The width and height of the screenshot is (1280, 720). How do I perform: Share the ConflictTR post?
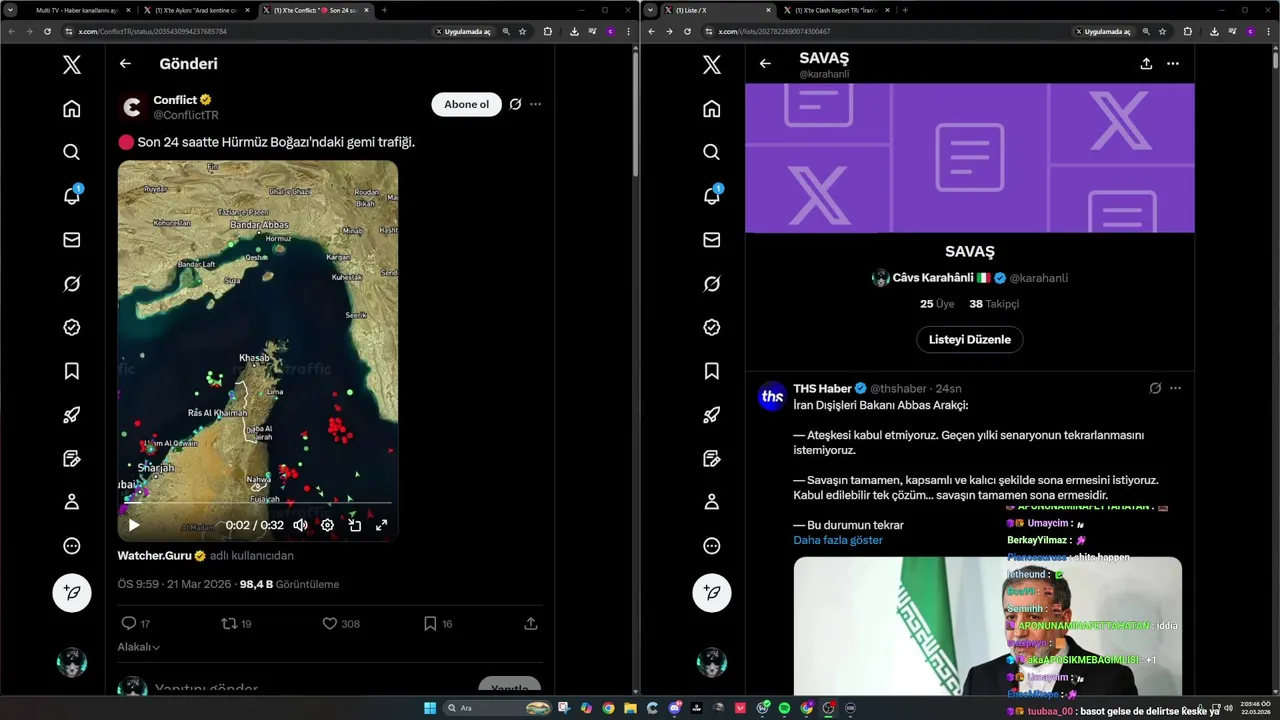pyautogui.click(x=531, y=623)
